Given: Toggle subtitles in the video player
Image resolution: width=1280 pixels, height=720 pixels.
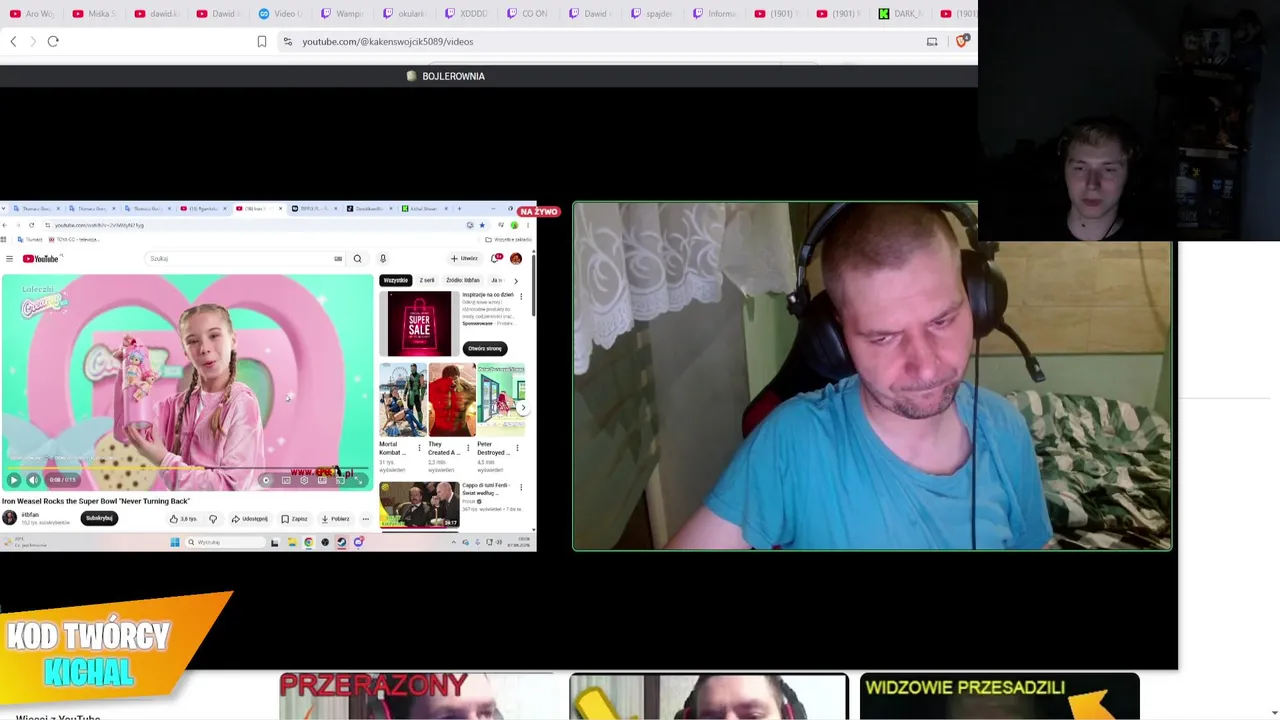Looking at the screenshot, I should pyautogui.click(x=286, y=480).
